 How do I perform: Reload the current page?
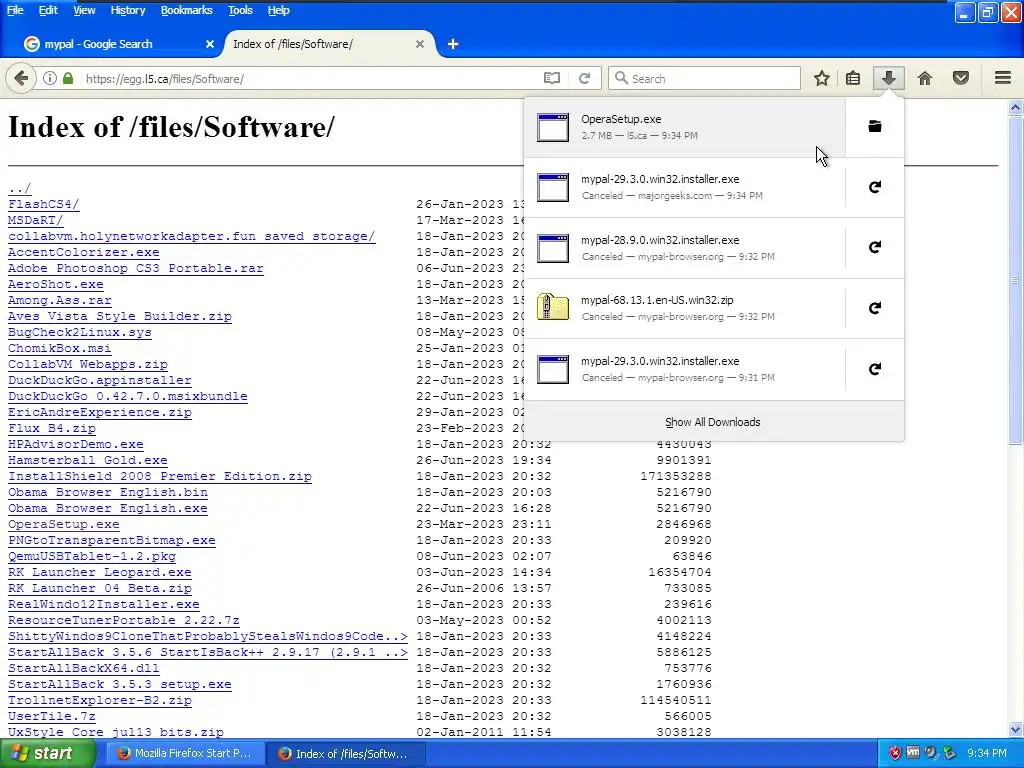[x=584, y=78]
